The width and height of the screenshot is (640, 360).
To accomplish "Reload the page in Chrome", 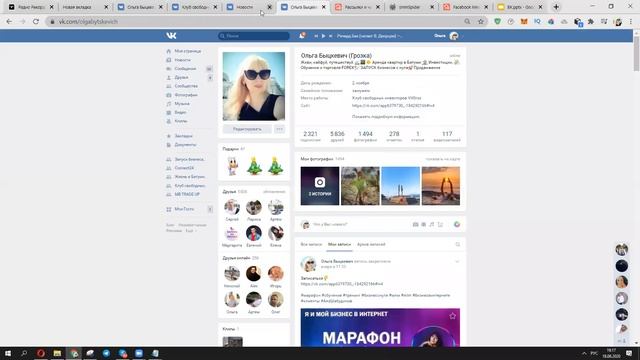I will 36,22.
